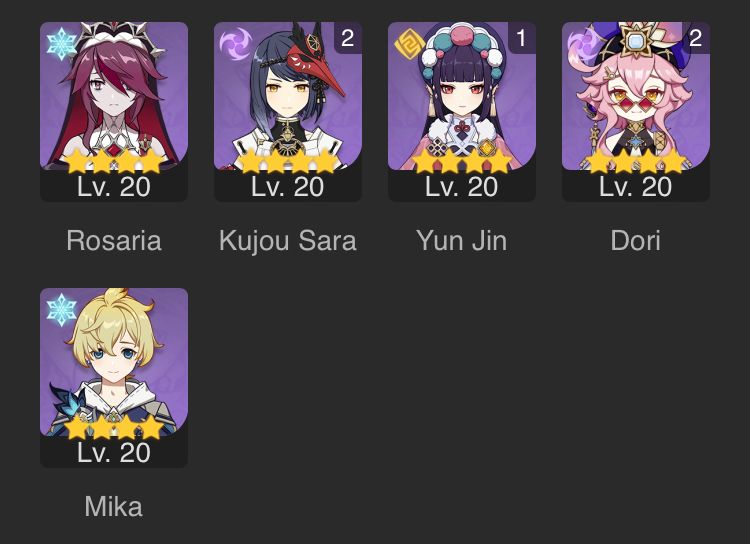750x544 pixels.
Task: Click Dori's constellation badge 2
Action: pyautogui.click(x=696, y=38)
